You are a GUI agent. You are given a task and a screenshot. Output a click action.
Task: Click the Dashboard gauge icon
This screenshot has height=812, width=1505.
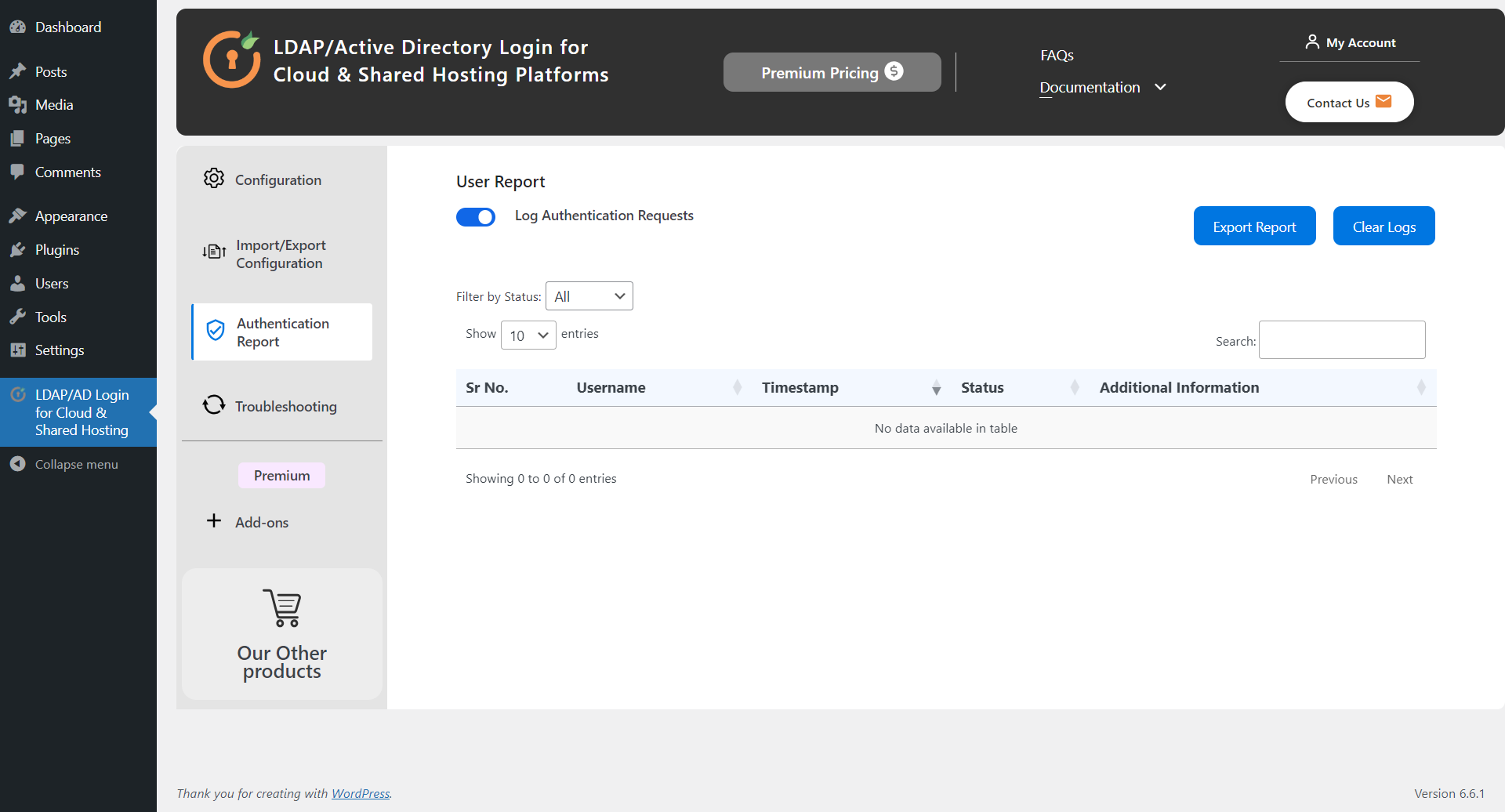tap(17, 27)
